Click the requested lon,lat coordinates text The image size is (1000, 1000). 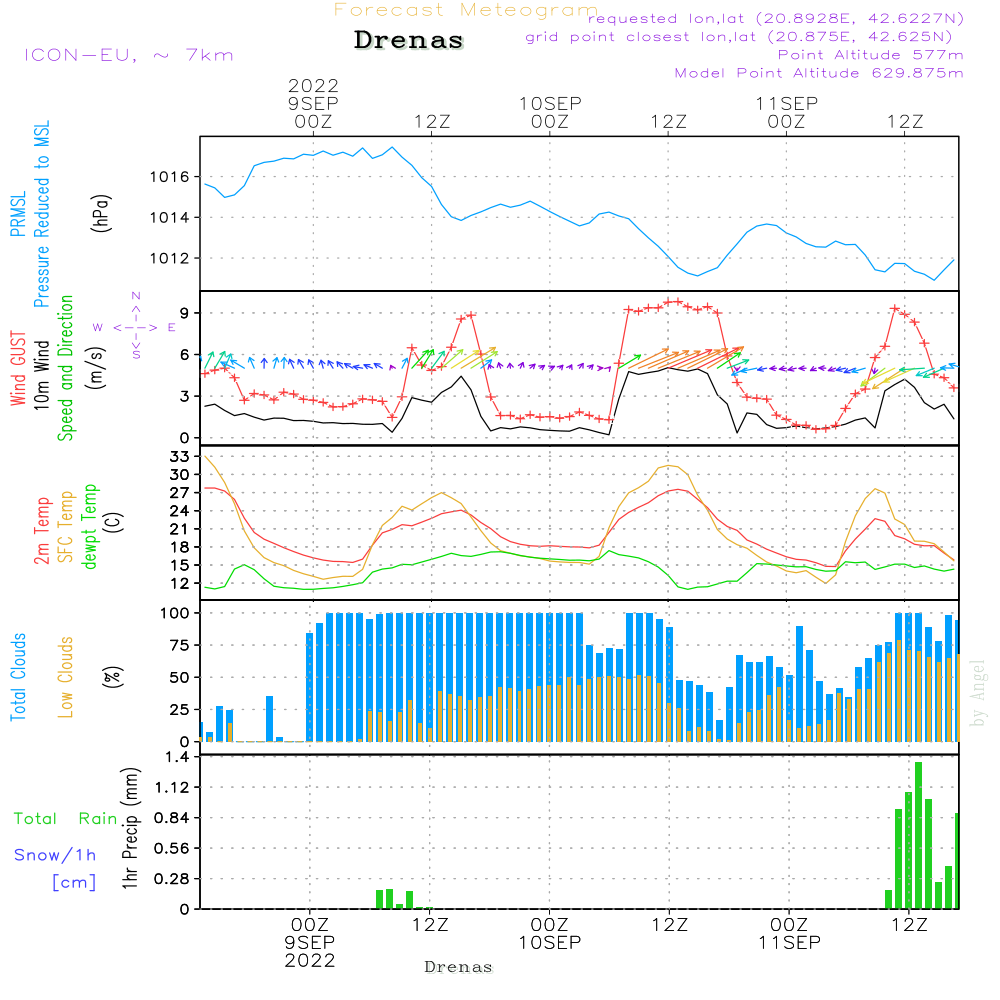(775, 19)
